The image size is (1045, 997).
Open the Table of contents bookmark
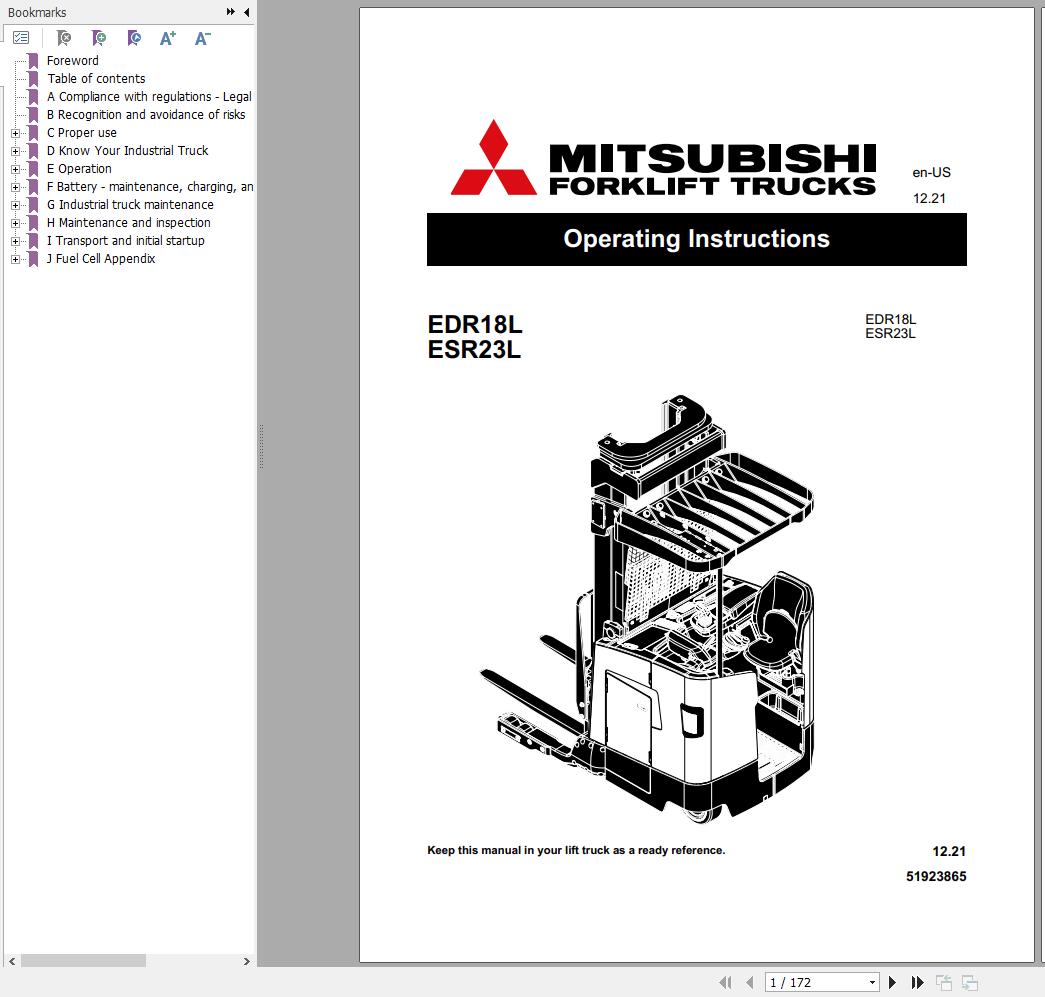(96, 79)
